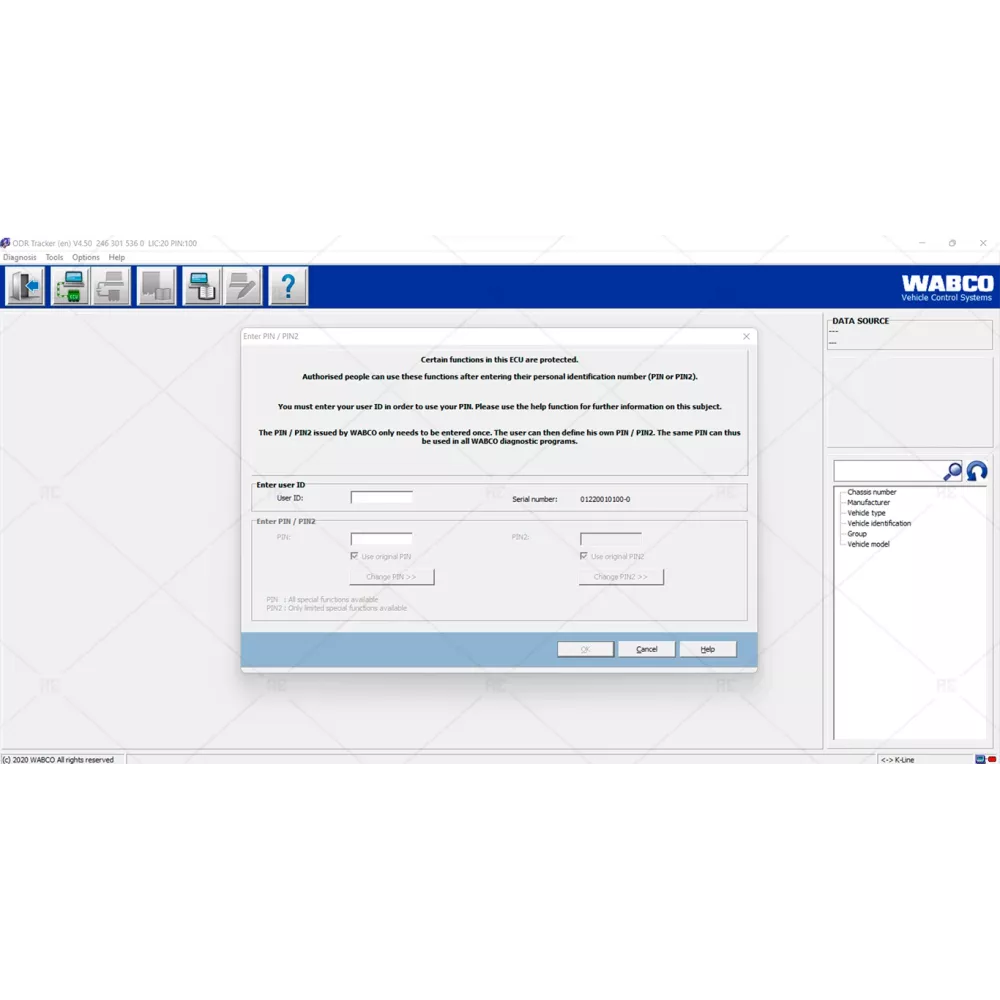
Task: Select Vehicle model in the tree
Action: coord(868,544)
